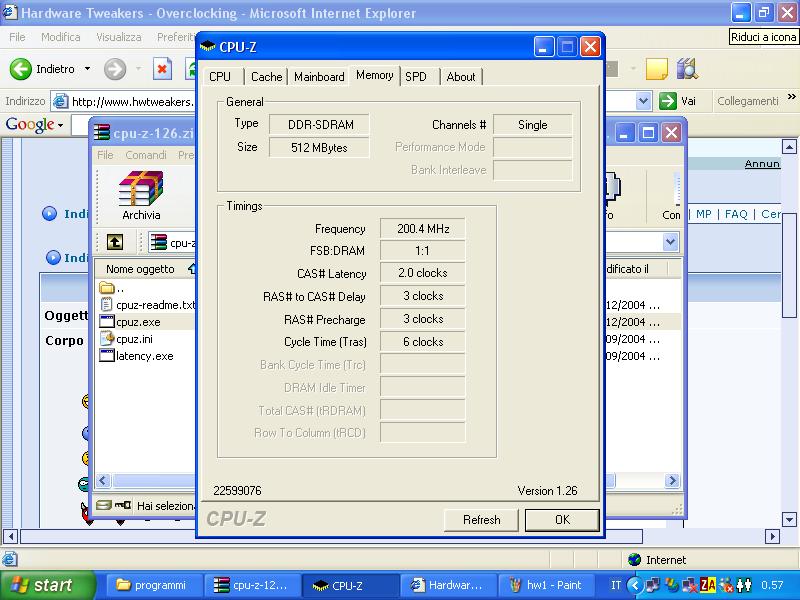Open the WinRAR path dropdown arrow

coord(670,242)
